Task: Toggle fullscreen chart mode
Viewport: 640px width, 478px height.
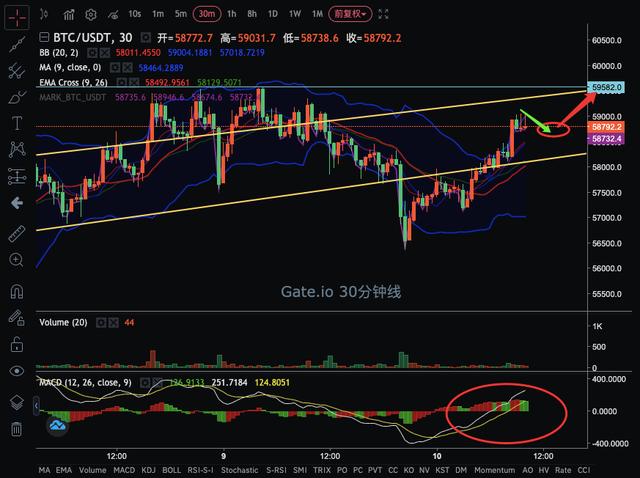Action: click(383, 14)
